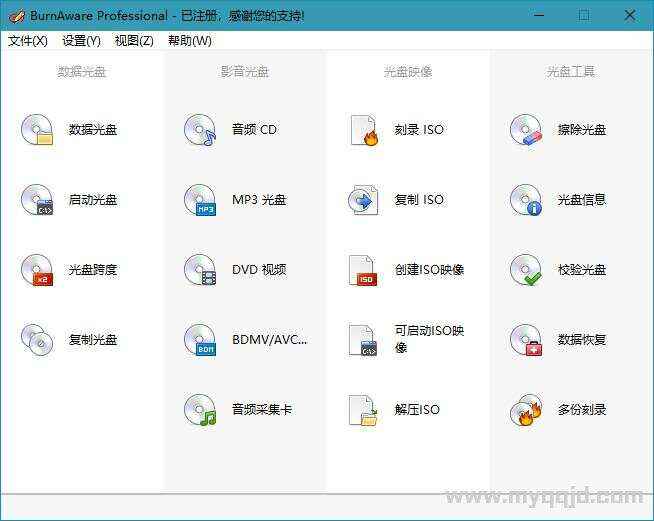Choose the 数据恢复 label
This screenshot has width=654, height=521.
tap(582, 340)
